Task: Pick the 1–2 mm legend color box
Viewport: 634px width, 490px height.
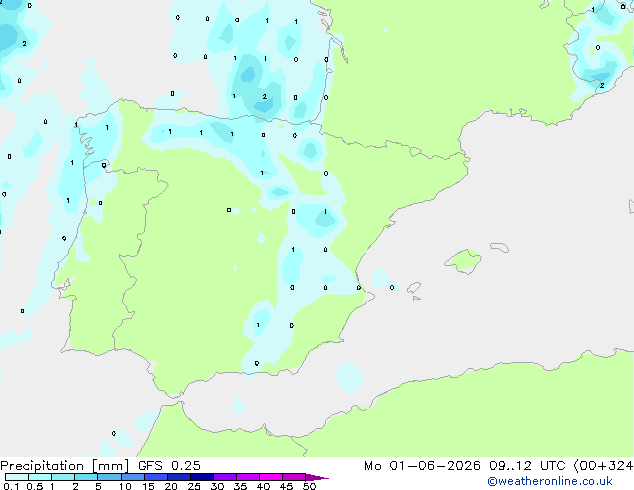Action: 63,477
